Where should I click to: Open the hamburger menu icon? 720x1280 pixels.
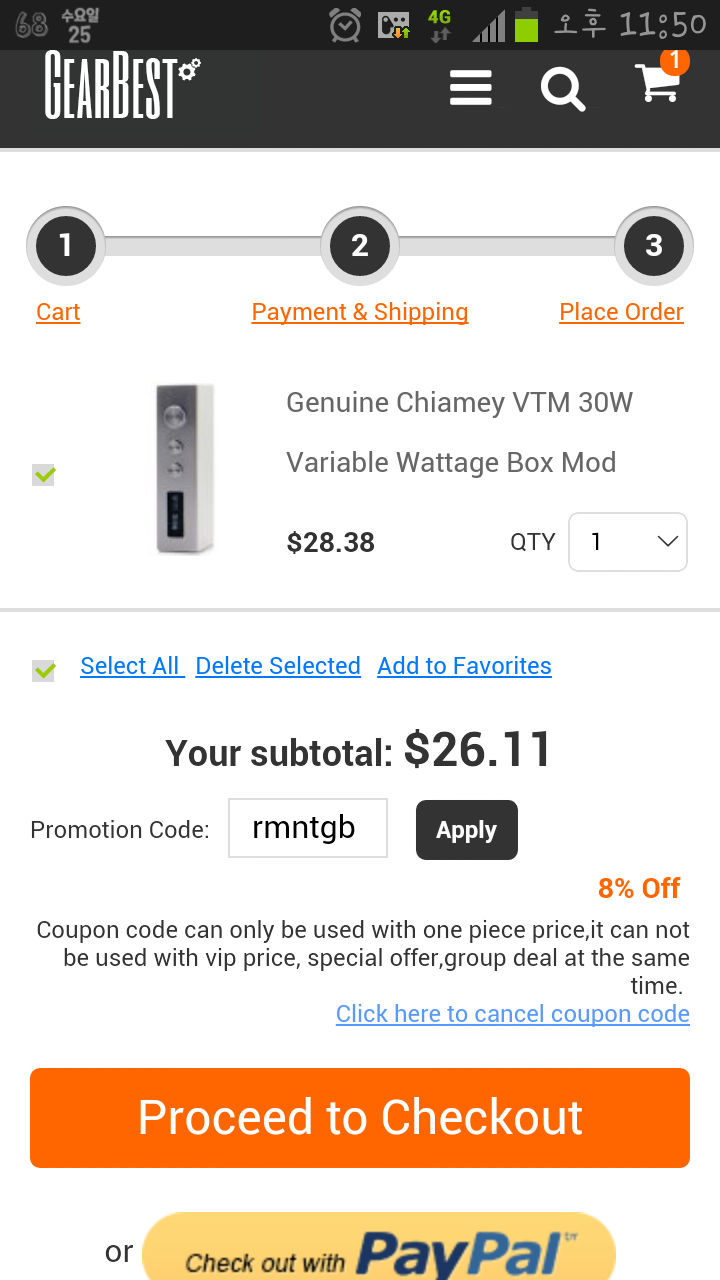(x=470, y=88)
